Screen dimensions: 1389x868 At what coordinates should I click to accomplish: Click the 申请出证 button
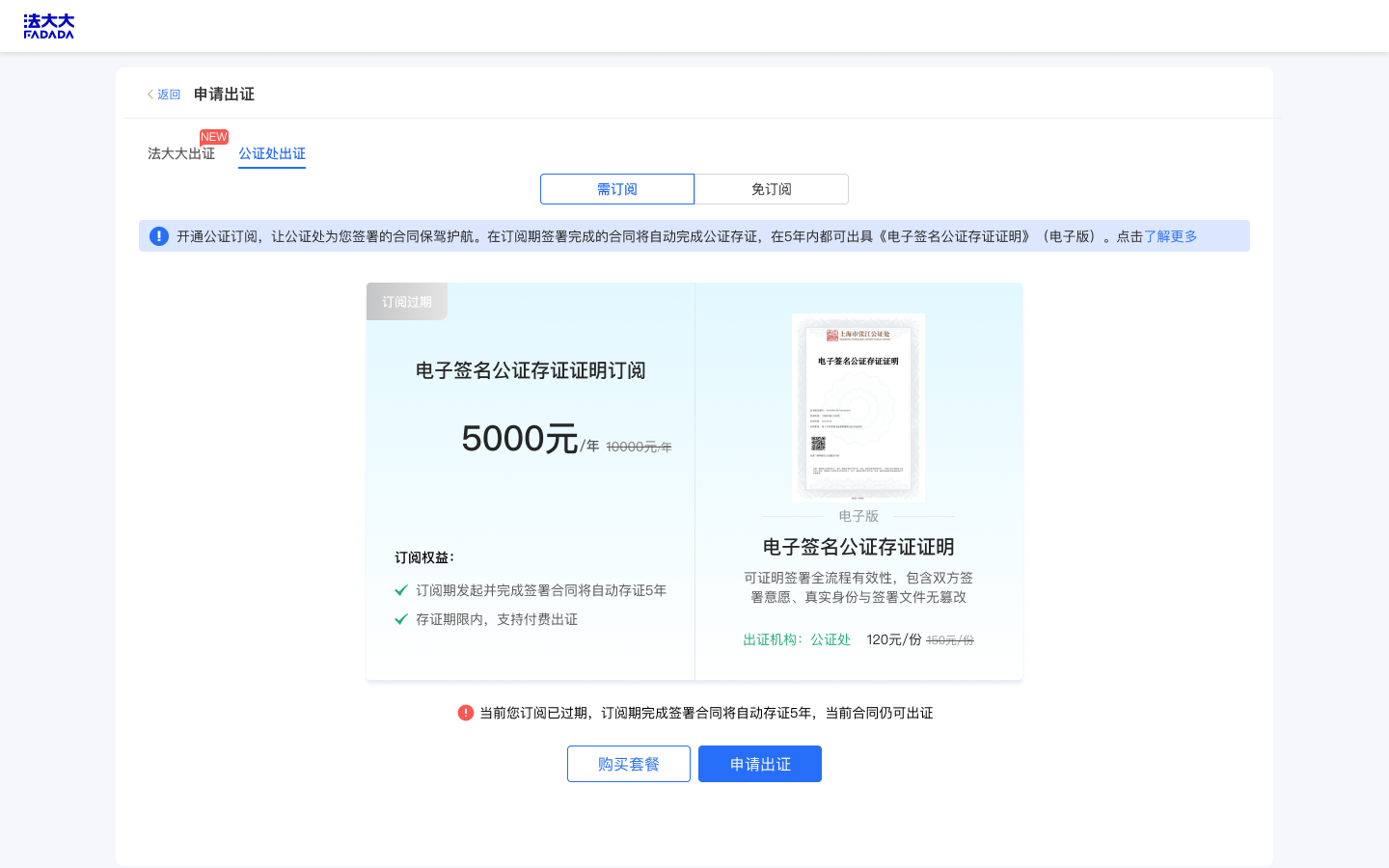tap(760, 764)
